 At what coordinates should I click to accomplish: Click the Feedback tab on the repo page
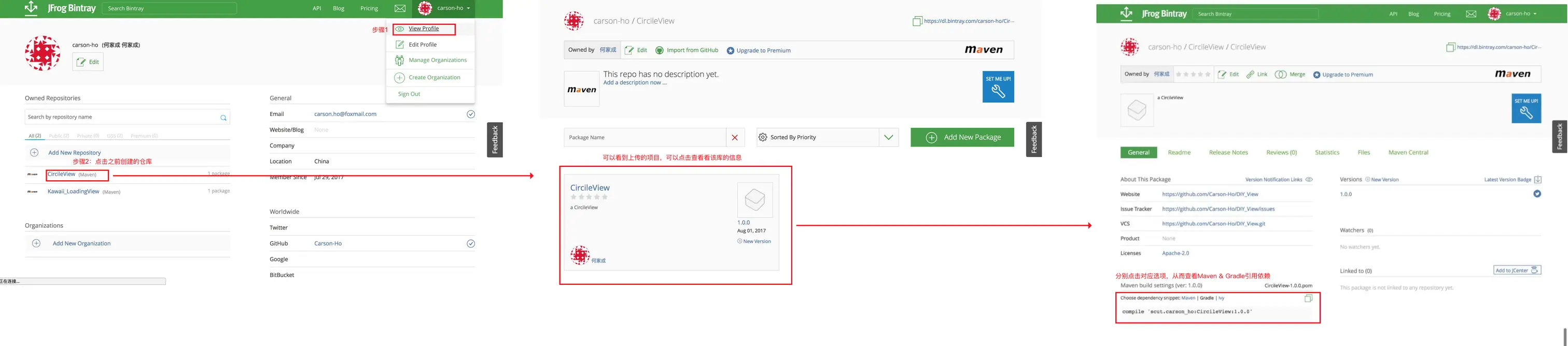(1033, 139)
